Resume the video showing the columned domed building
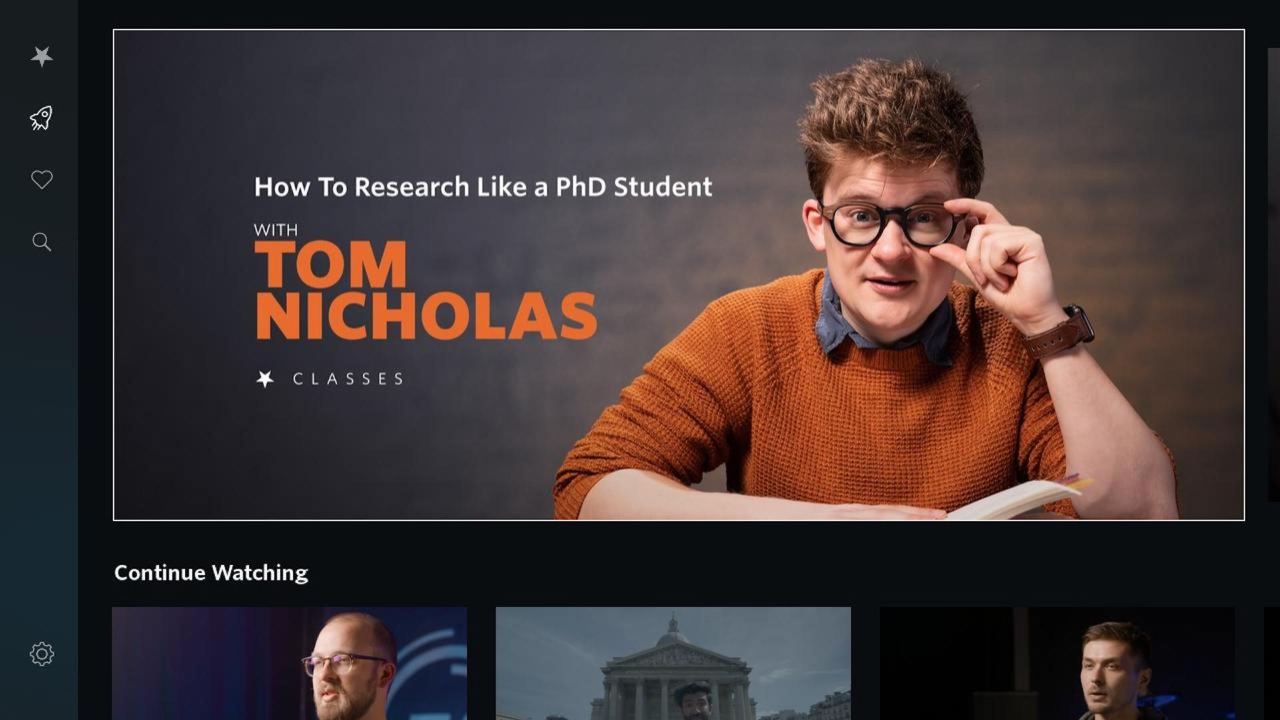This screenshot has width=1280, height=720. pos(673,663)
